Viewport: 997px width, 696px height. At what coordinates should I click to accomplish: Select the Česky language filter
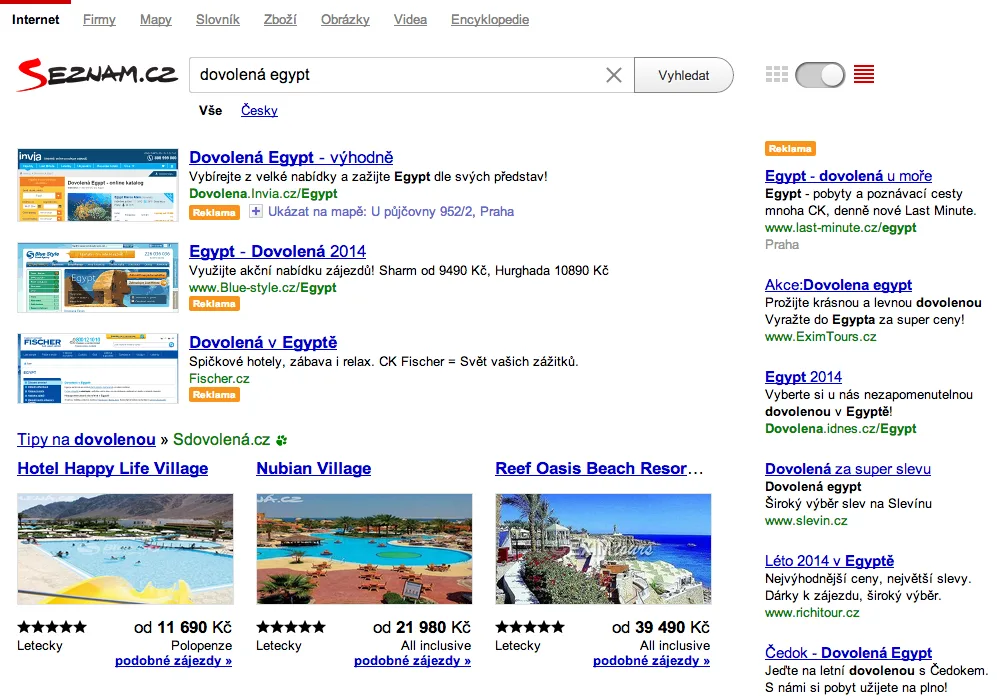pyautogui.click(x=259, y=111)
